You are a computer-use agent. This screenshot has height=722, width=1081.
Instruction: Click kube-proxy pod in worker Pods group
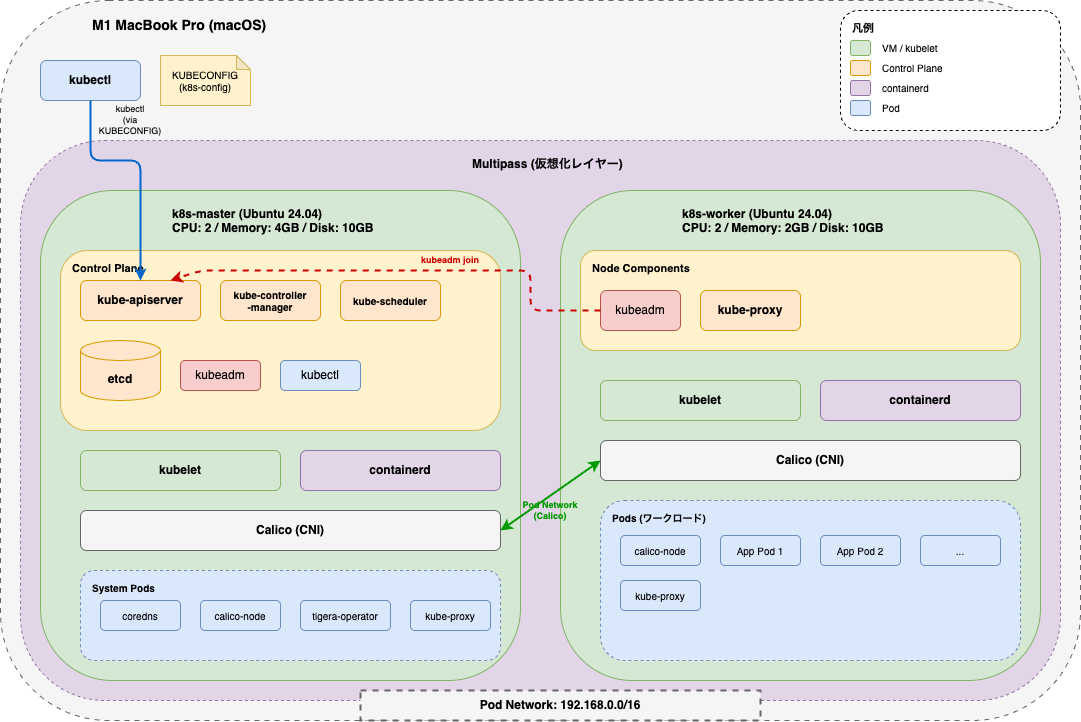tap(660, 596)
